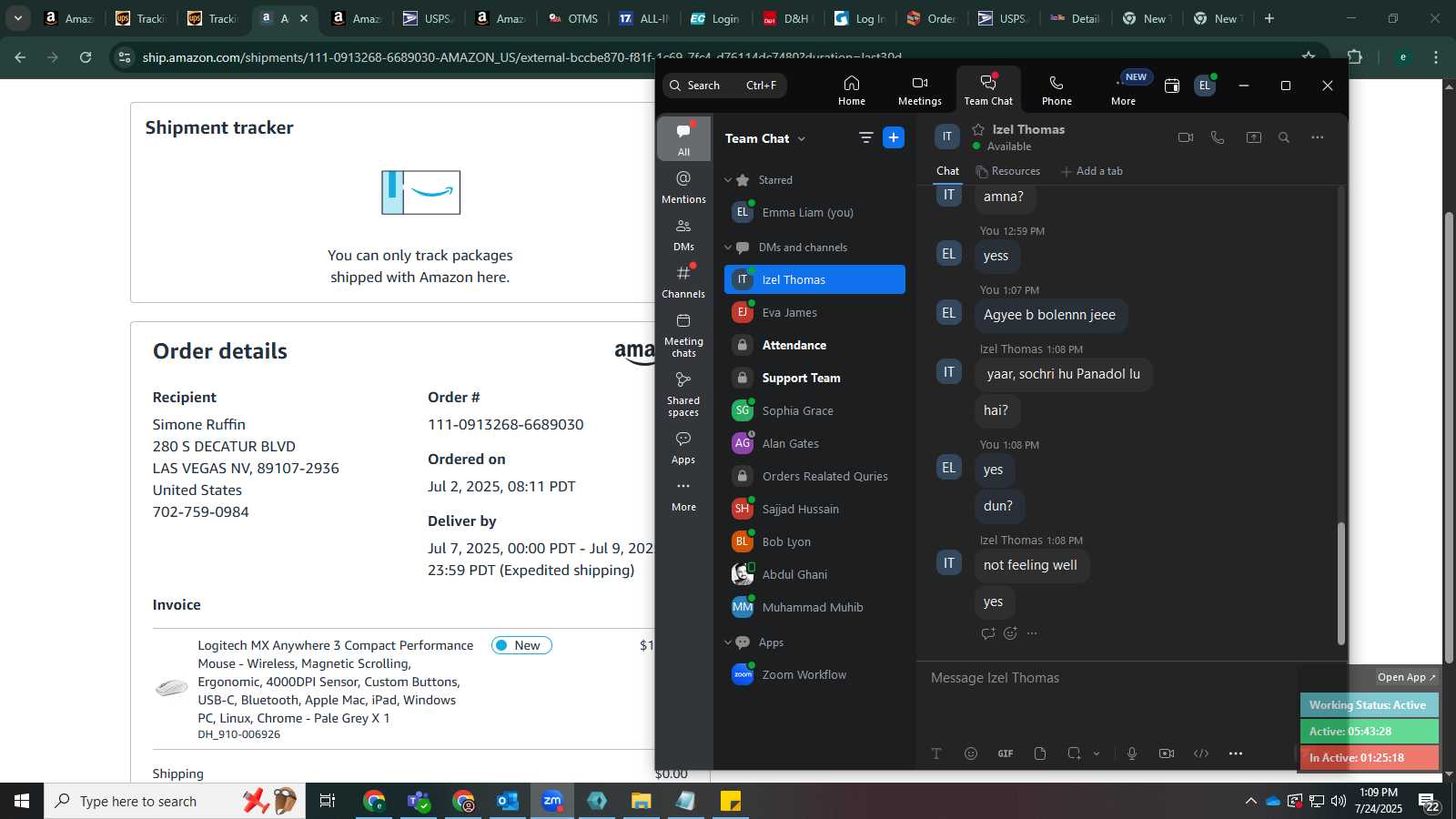Open the Home tab in Zoom

(x=851, y=90)
